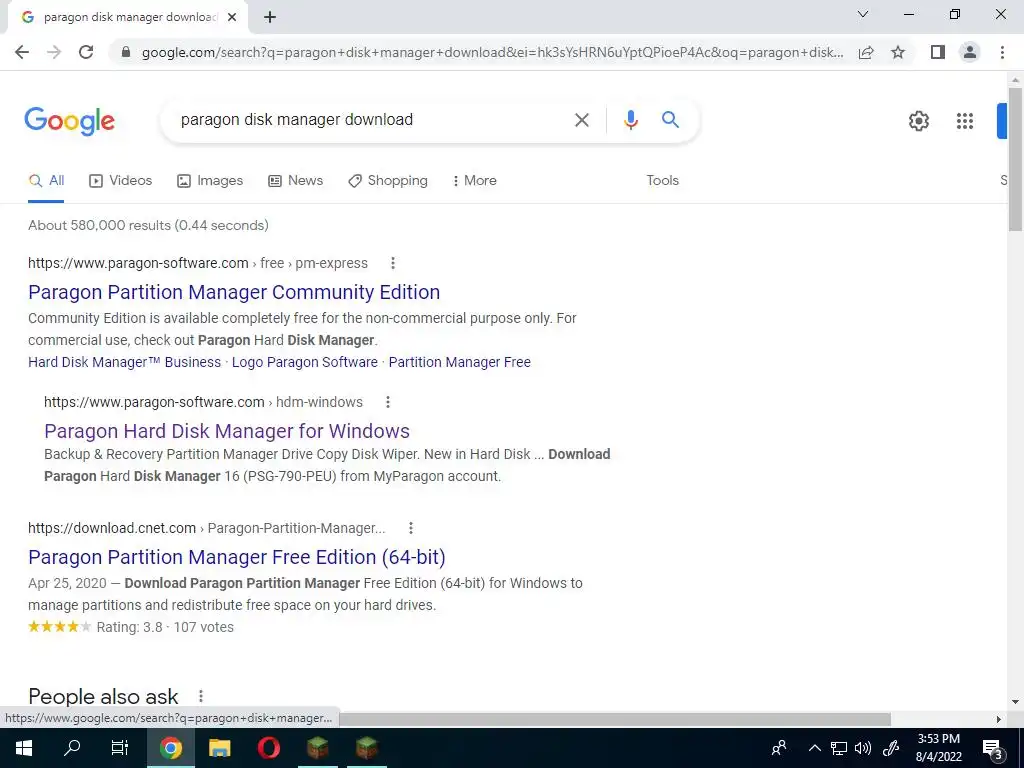Open the search Tools options

(662, 181)
